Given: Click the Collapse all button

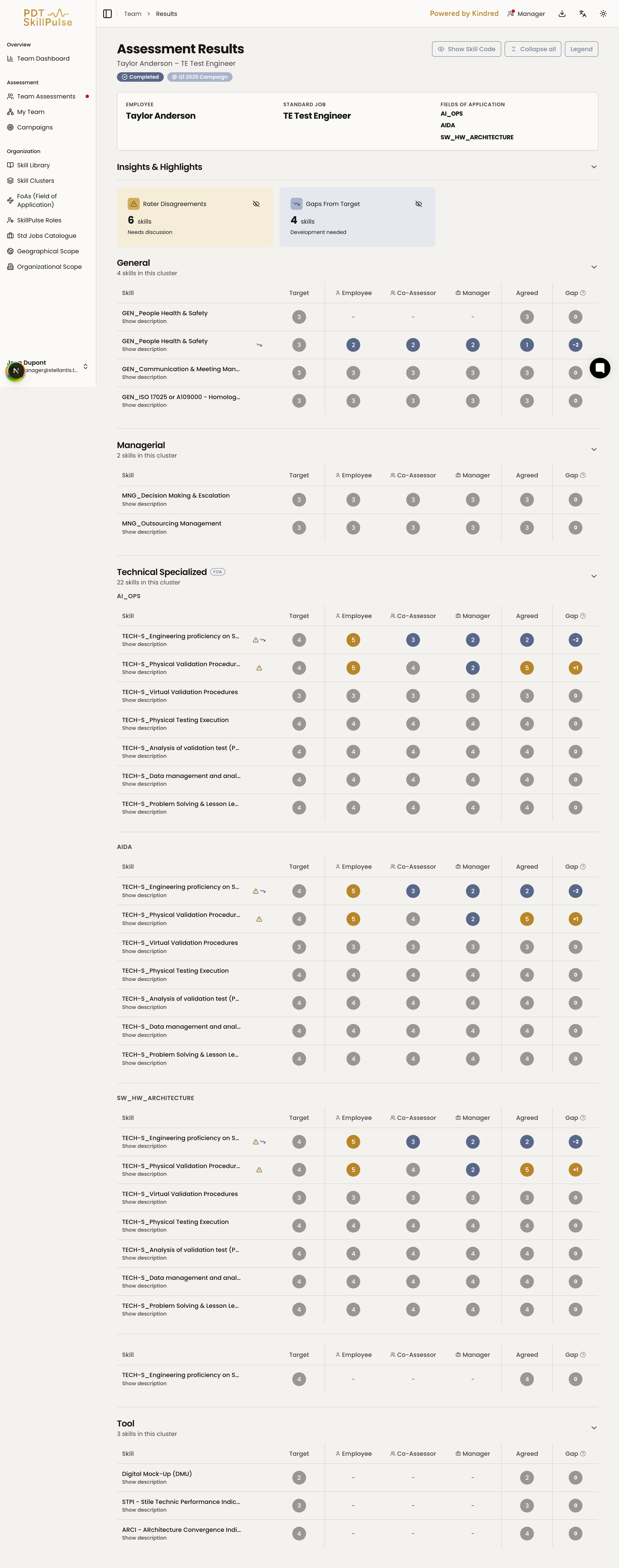Looking at the screenshot, I should pos(533,49).
